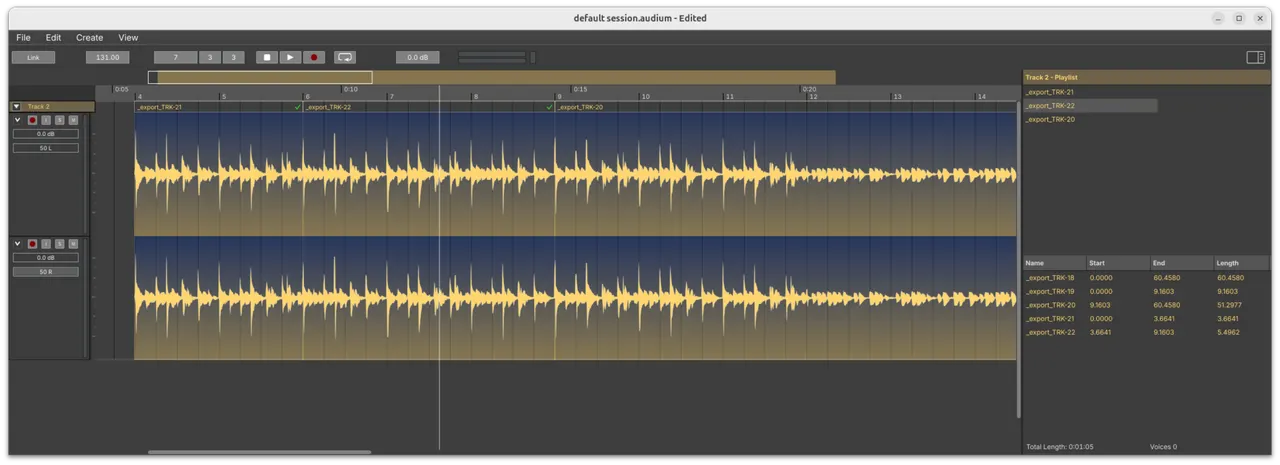Image resolution: width=1280 pixels, height=465 pixels.
Task: Sort regions by the Start column header
Action: point(1118,263)
